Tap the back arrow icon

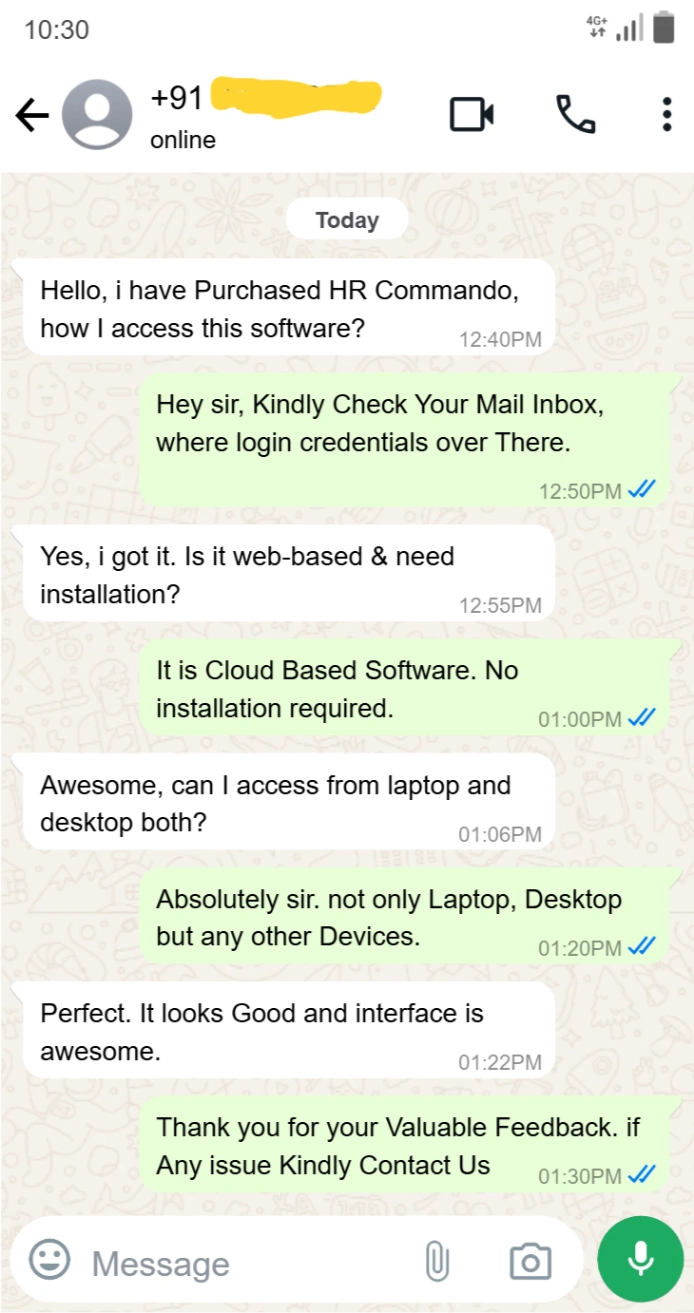click(x=32, y=116)
